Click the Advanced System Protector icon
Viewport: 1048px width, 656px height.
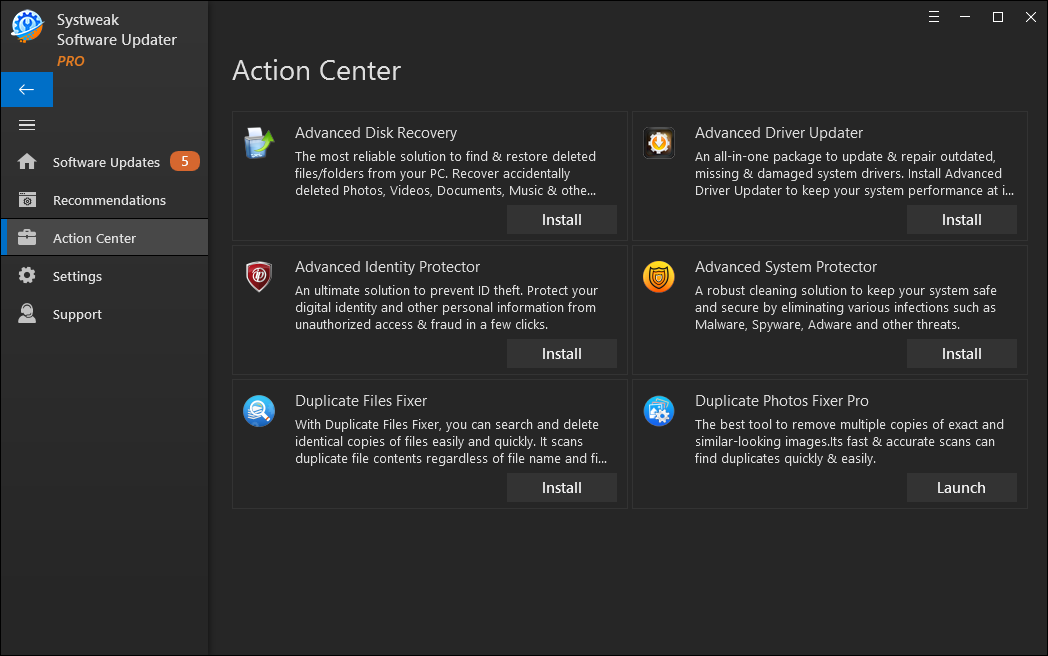coord(659,277)
